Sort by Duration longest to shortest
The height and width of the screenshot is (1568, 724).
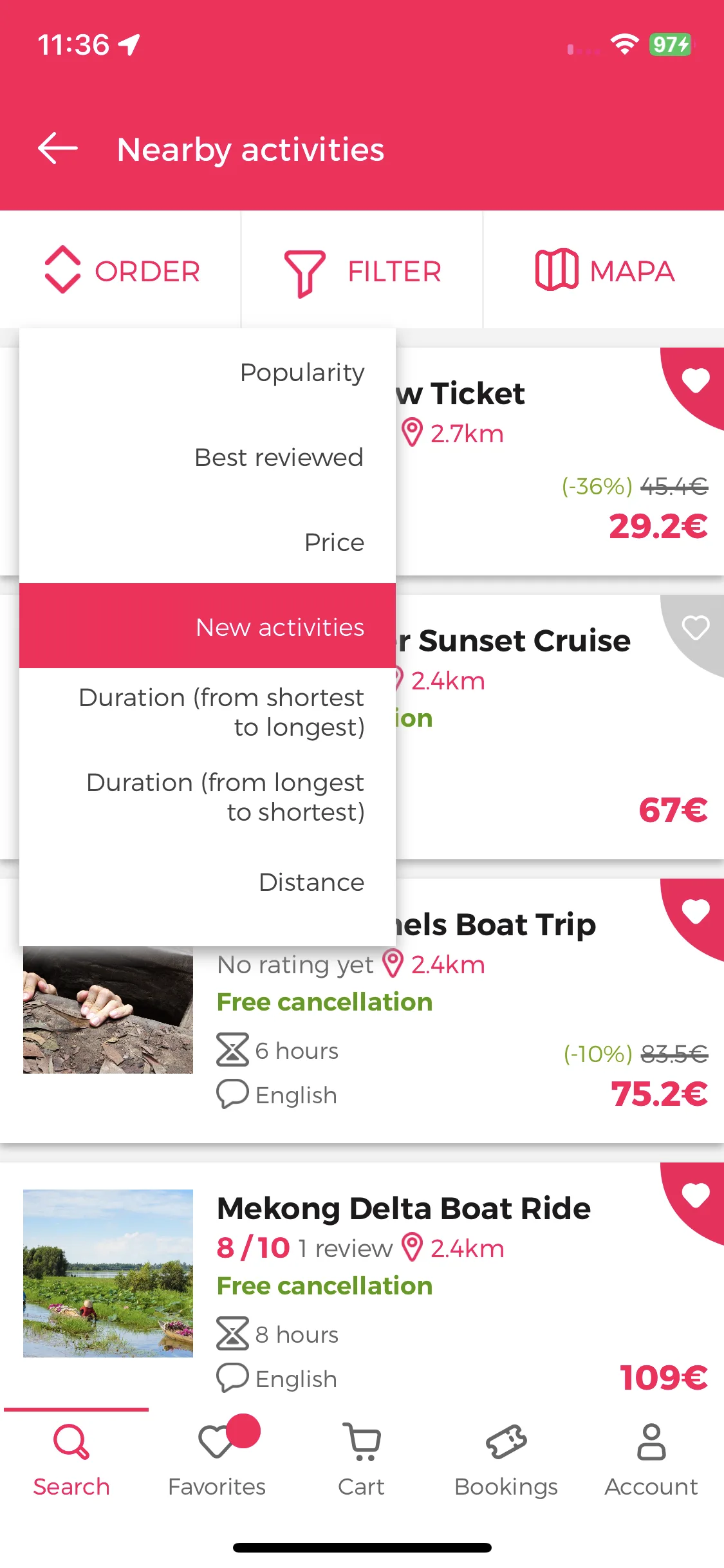207,797
